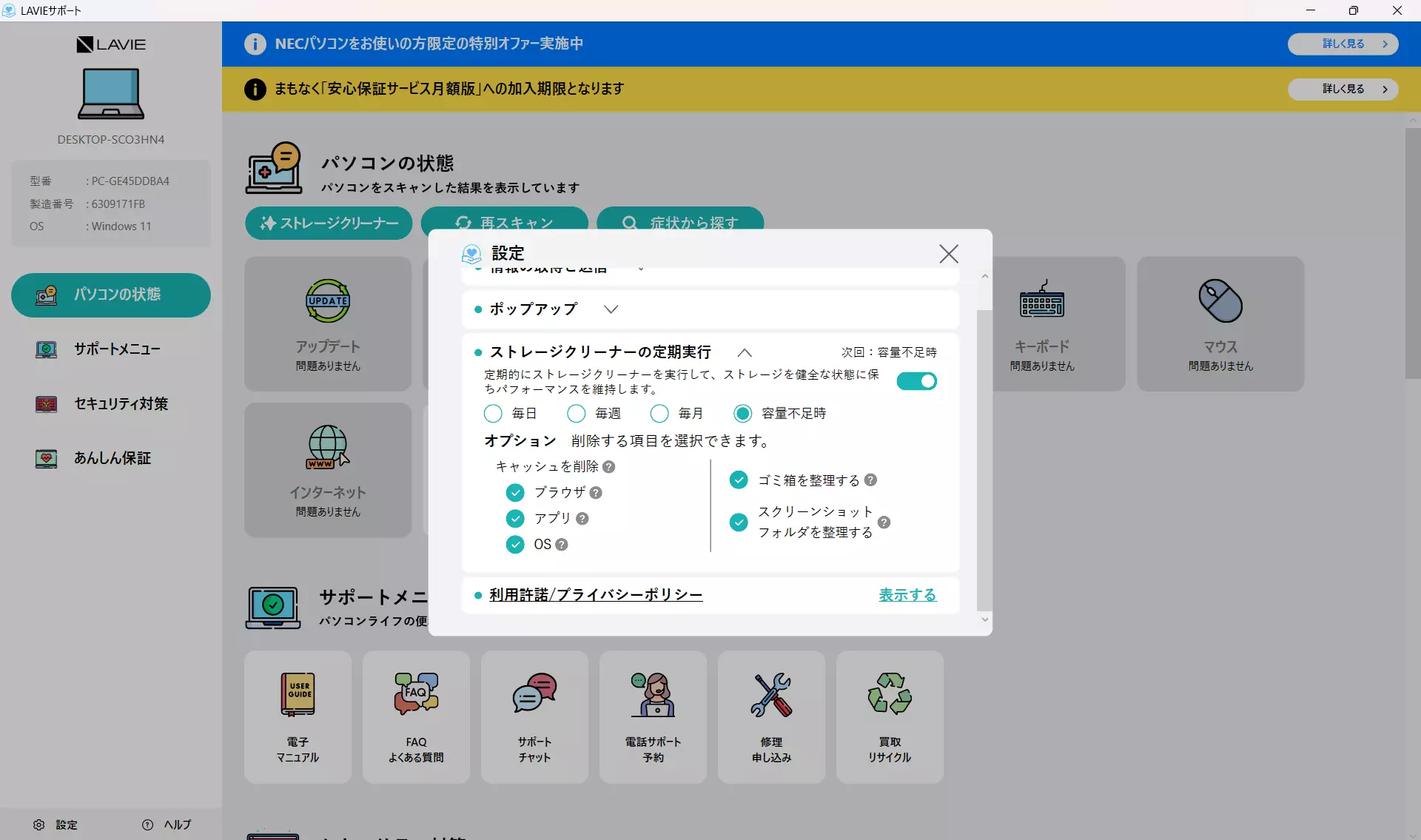The image size is (1421, 840).
Task: Open セキュリティ対策 in the sidebar
Action: (111, 404)
